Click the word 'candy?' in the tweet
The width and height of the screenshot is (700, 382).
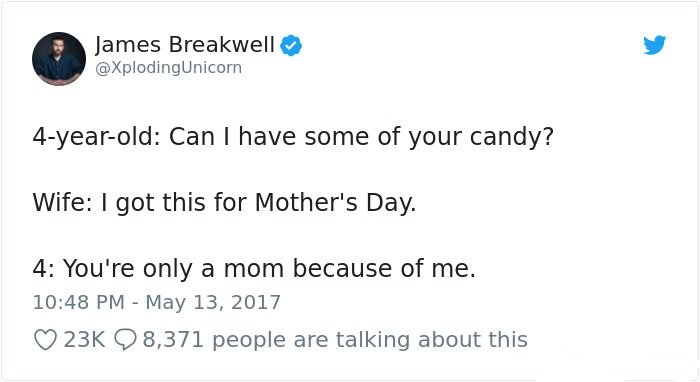(x=512, y=137)
